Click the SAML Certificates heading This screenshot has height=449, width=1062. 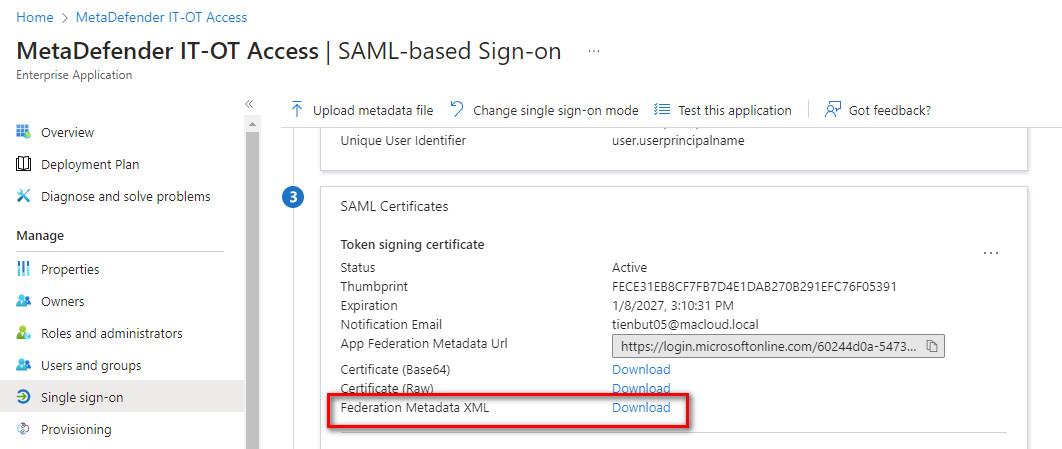click(394, 207)
